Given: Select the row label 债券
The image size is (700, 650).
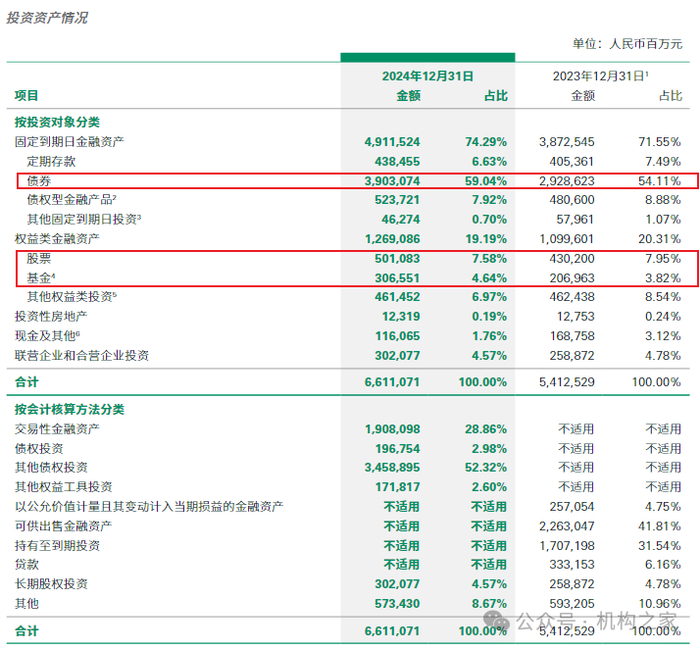Looking at the screenshot, I should coord(39,181).
